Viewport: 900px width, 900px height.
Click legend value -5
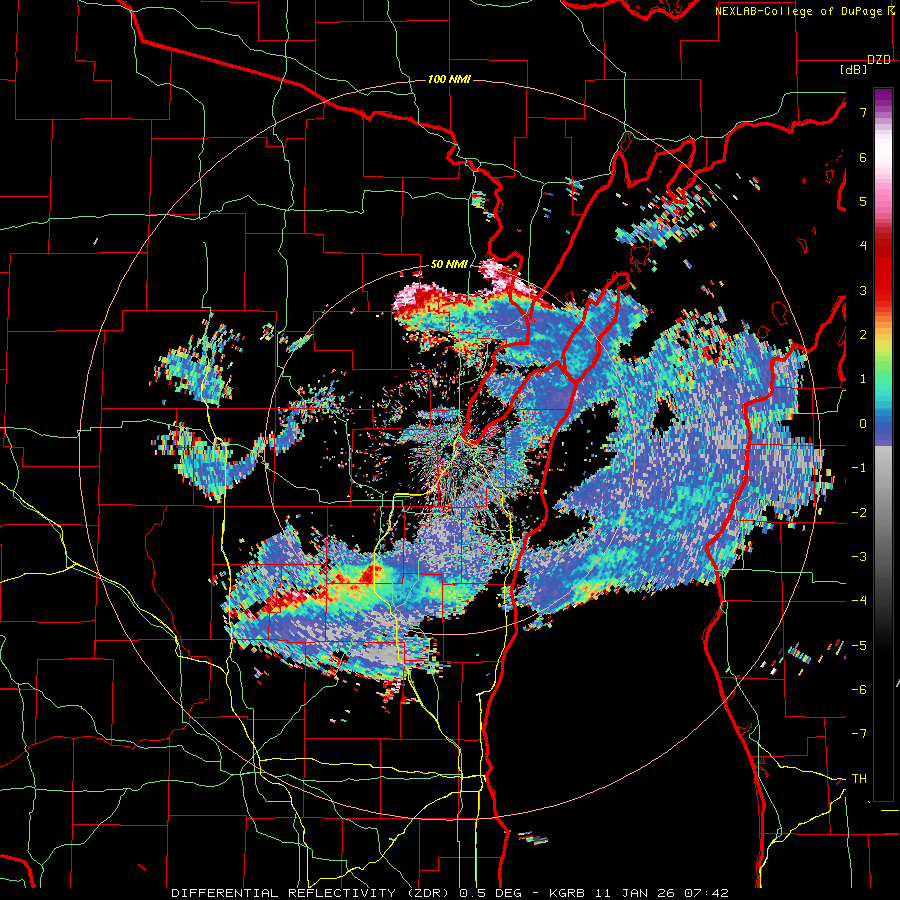click(x=859, y=646)
